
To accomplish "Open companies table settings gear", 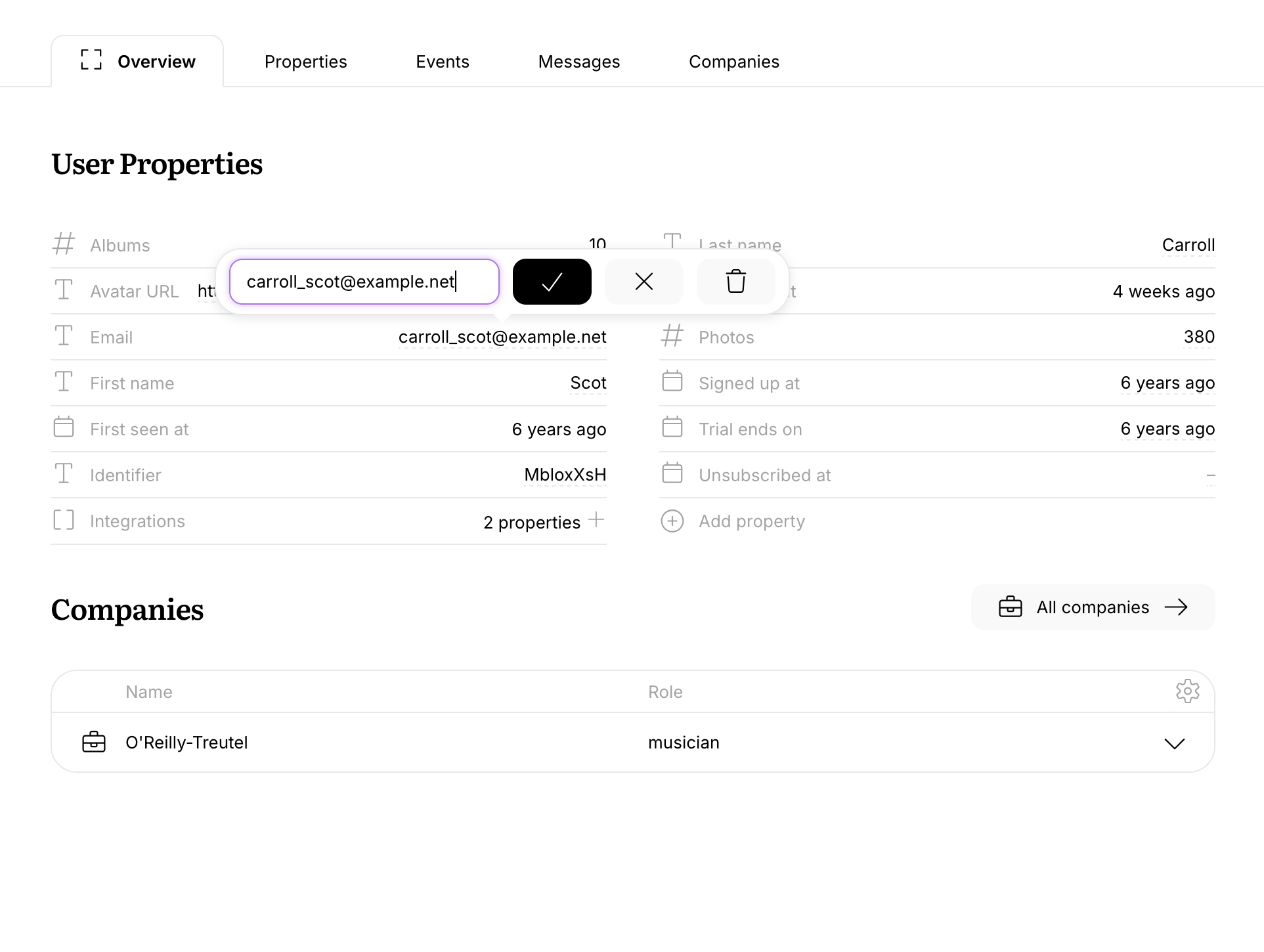I will coord(1187,691).
